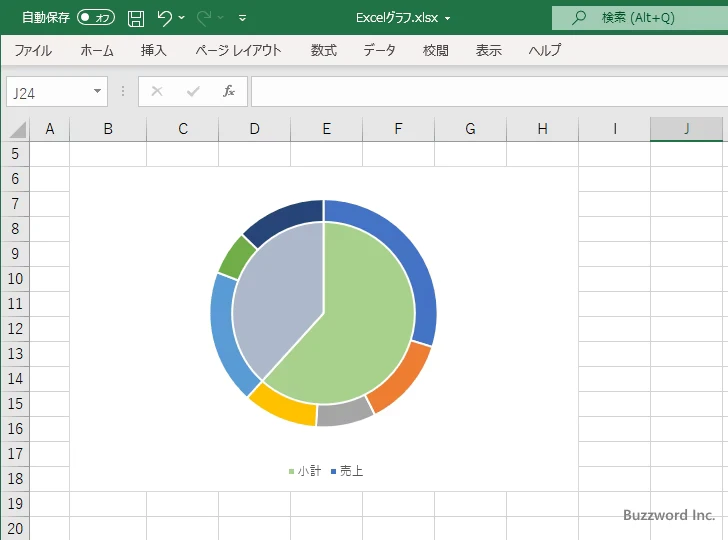Click the 検索 (Alt+Q) search box

tap(640, 18)
